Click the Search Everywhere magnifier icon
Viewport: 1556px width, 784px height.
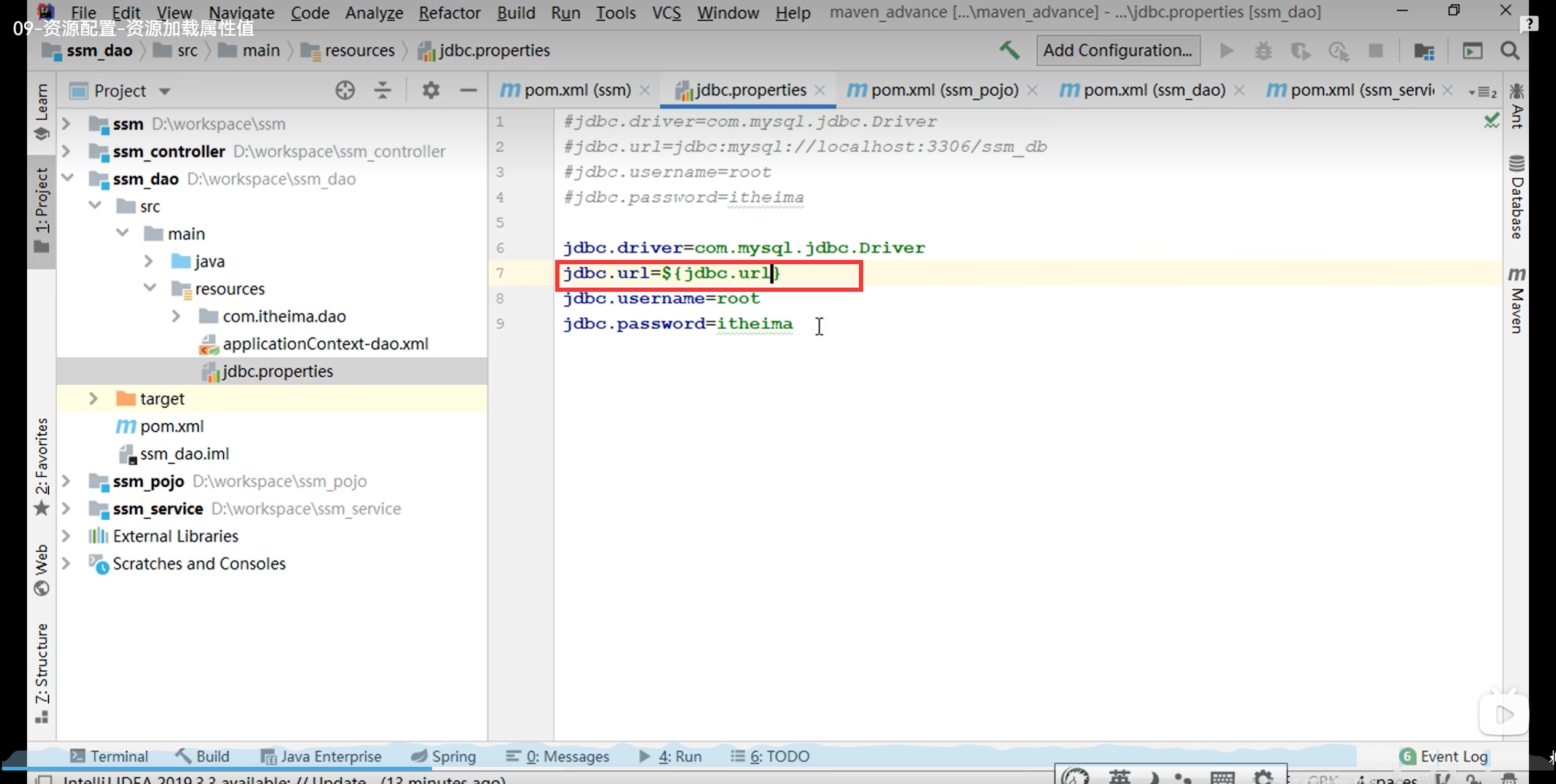pos(1510,50)
